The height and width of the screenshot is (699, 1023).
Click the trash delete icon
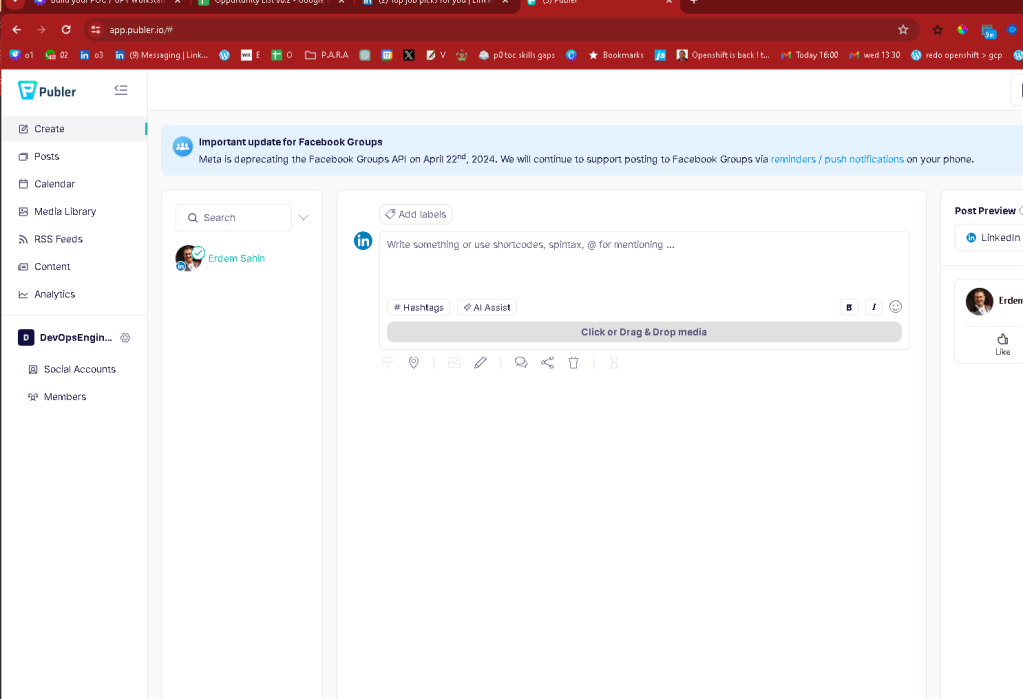pyautogui.click(x=573, y=362)
